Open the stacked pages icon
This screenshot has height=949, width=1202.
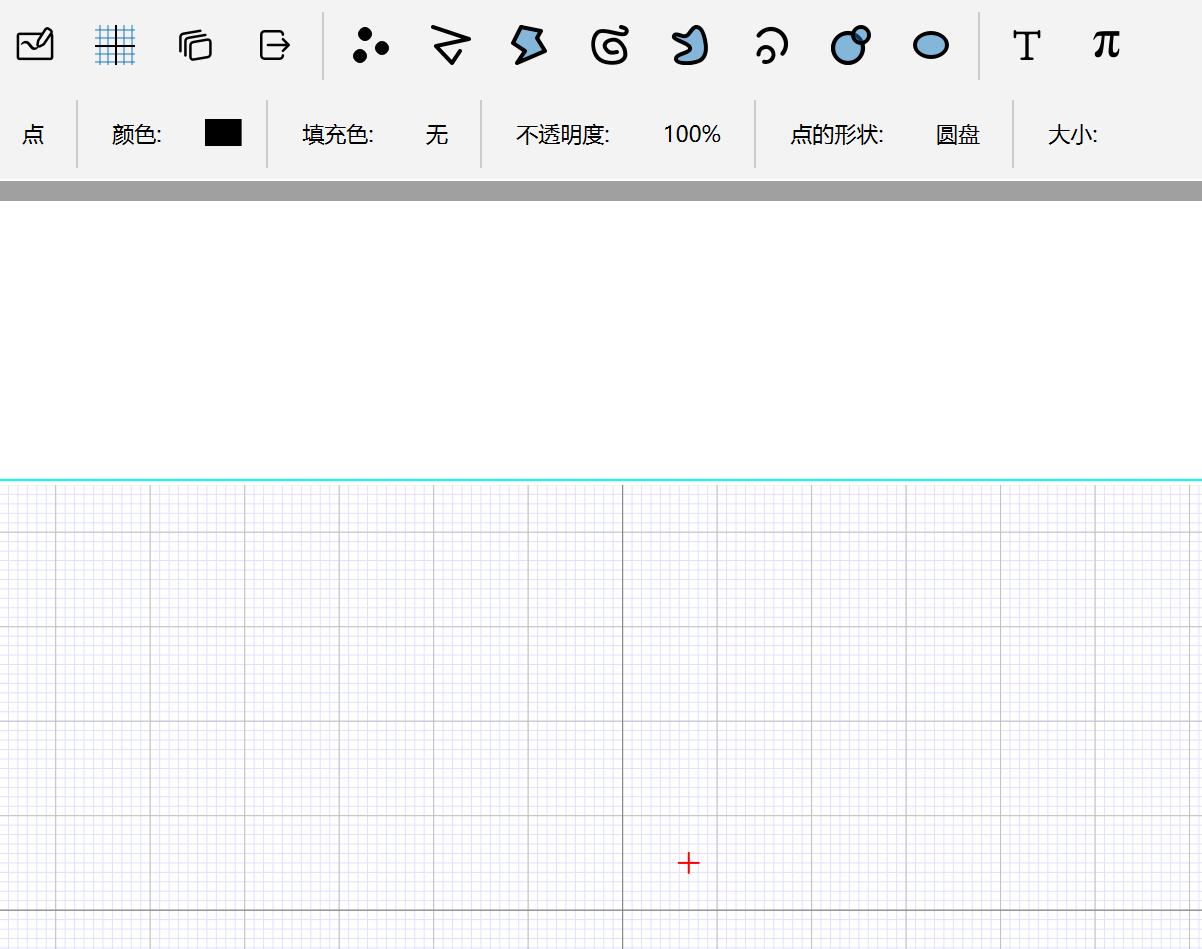coord(195,45)
